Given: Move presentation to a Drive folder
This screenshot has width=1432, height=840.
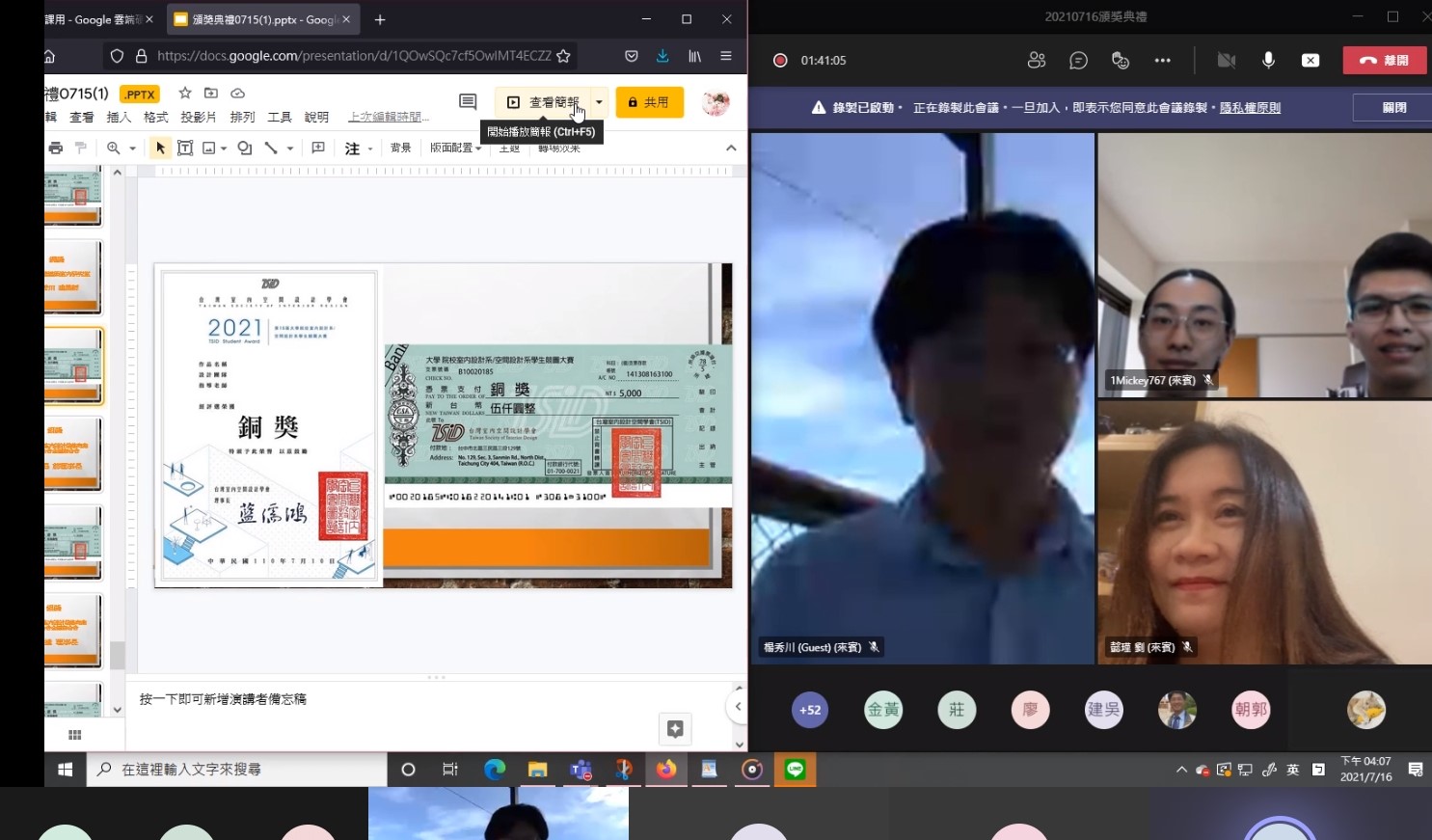Looking at the screenshot, I should click(211, 94).
